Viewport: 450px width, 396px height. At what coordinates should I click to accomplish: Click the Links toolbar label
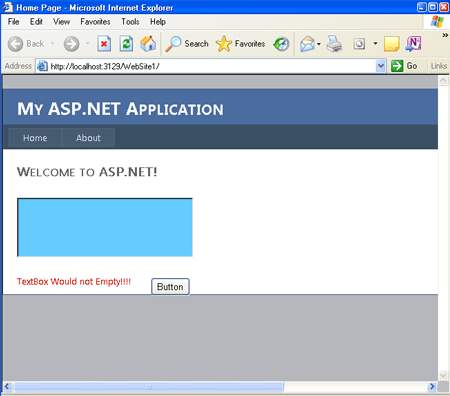point(439,66)
